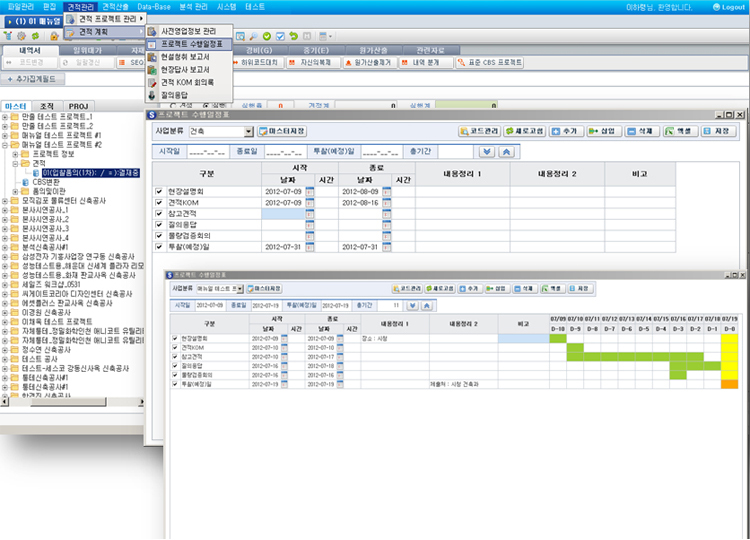Viewport: 750px width, 540px height.
Task: Expand the 품의및이관 tree folder
Action: click(x=16, y=191)
